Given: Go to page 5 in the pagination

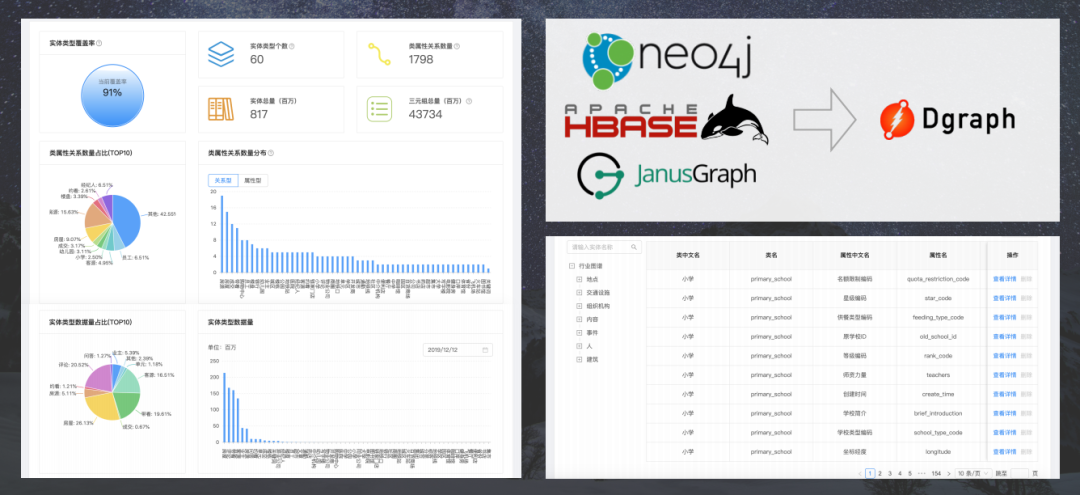Looking at the screenshot, I should point(911,473).
